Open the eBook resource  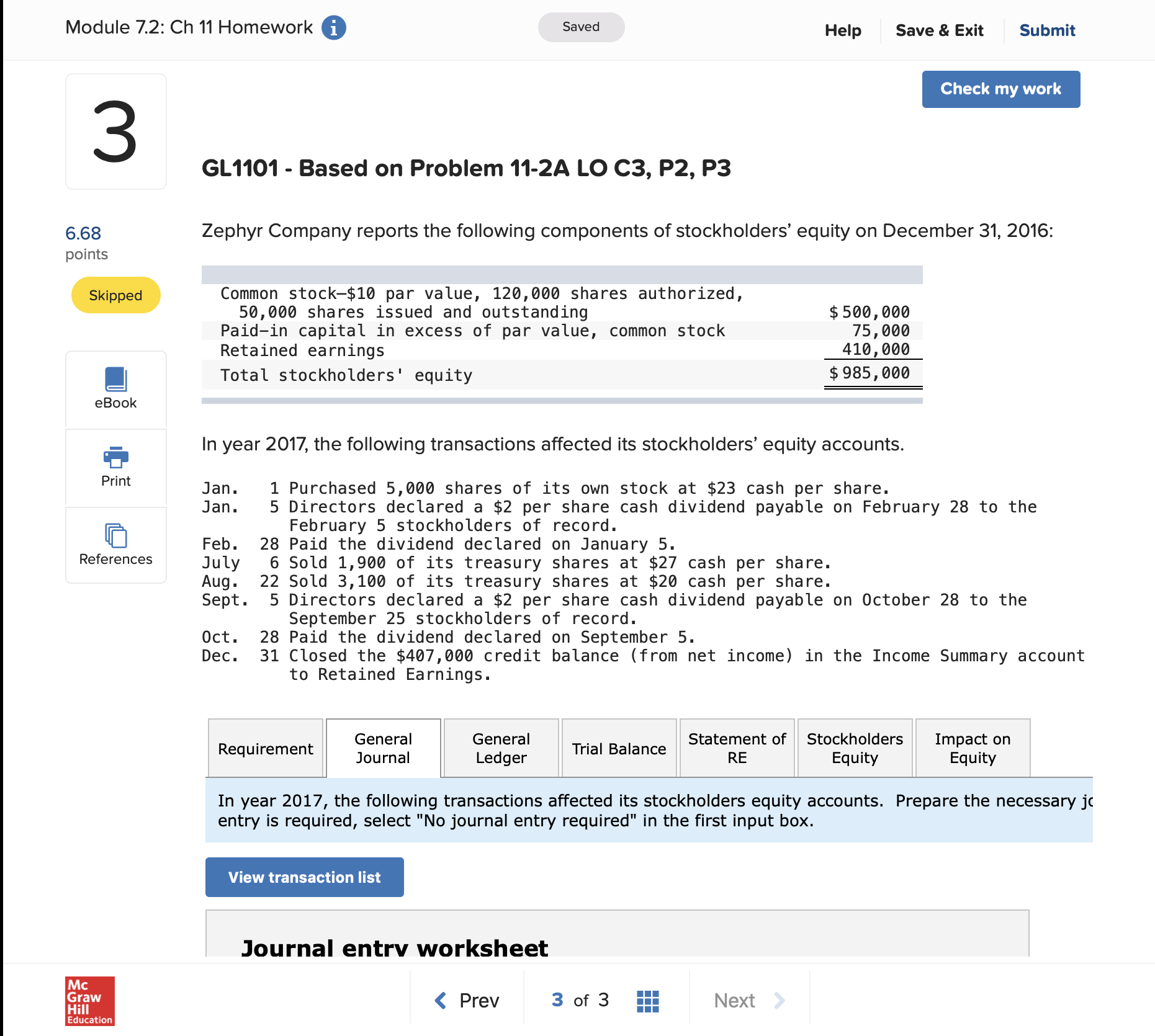pyautogui.click(x=116, y=389)
